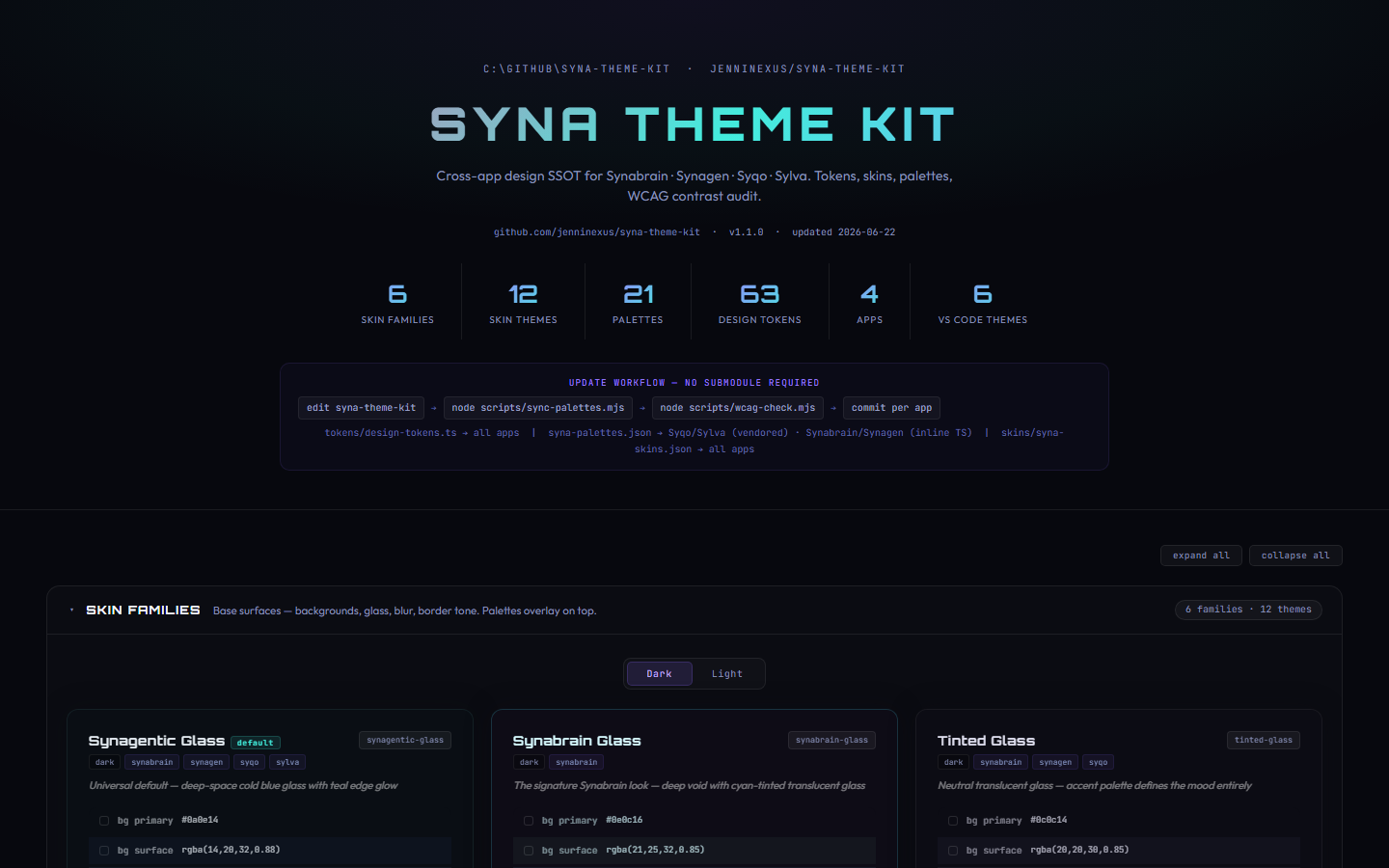The width and height of the screenshot is (1389, 868).
Task: Click the C:\GITHUB\SYNA-THEME-KIT path text
Action: 577,69
